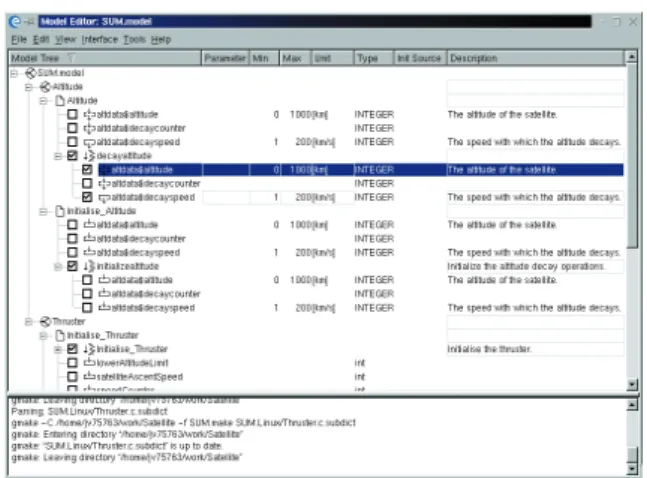Collapse the Initialise_Thruster file node
647x478 pixels.
click(x=43, y=336)
